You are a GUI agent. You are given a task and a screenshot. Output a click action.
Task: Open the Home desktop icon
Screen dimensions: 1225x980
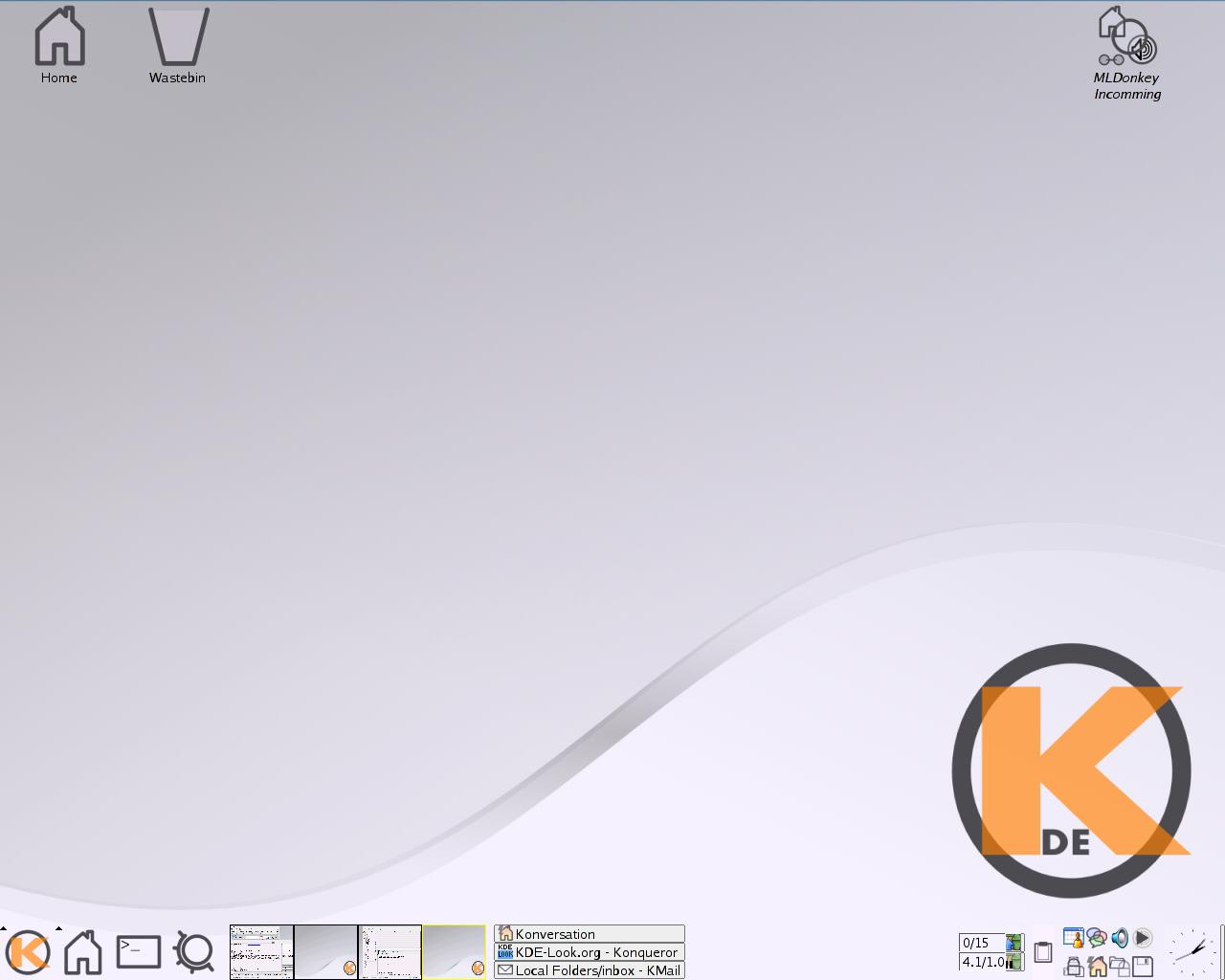click(59, 45)
